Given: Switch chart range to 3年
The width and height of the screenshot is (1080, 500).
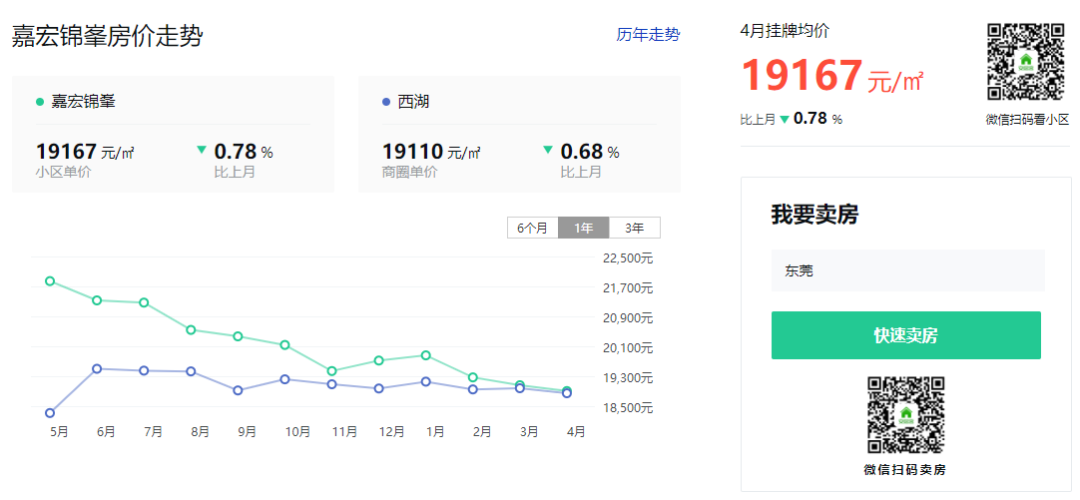Looking at the screenshot, I should (634, 228).
